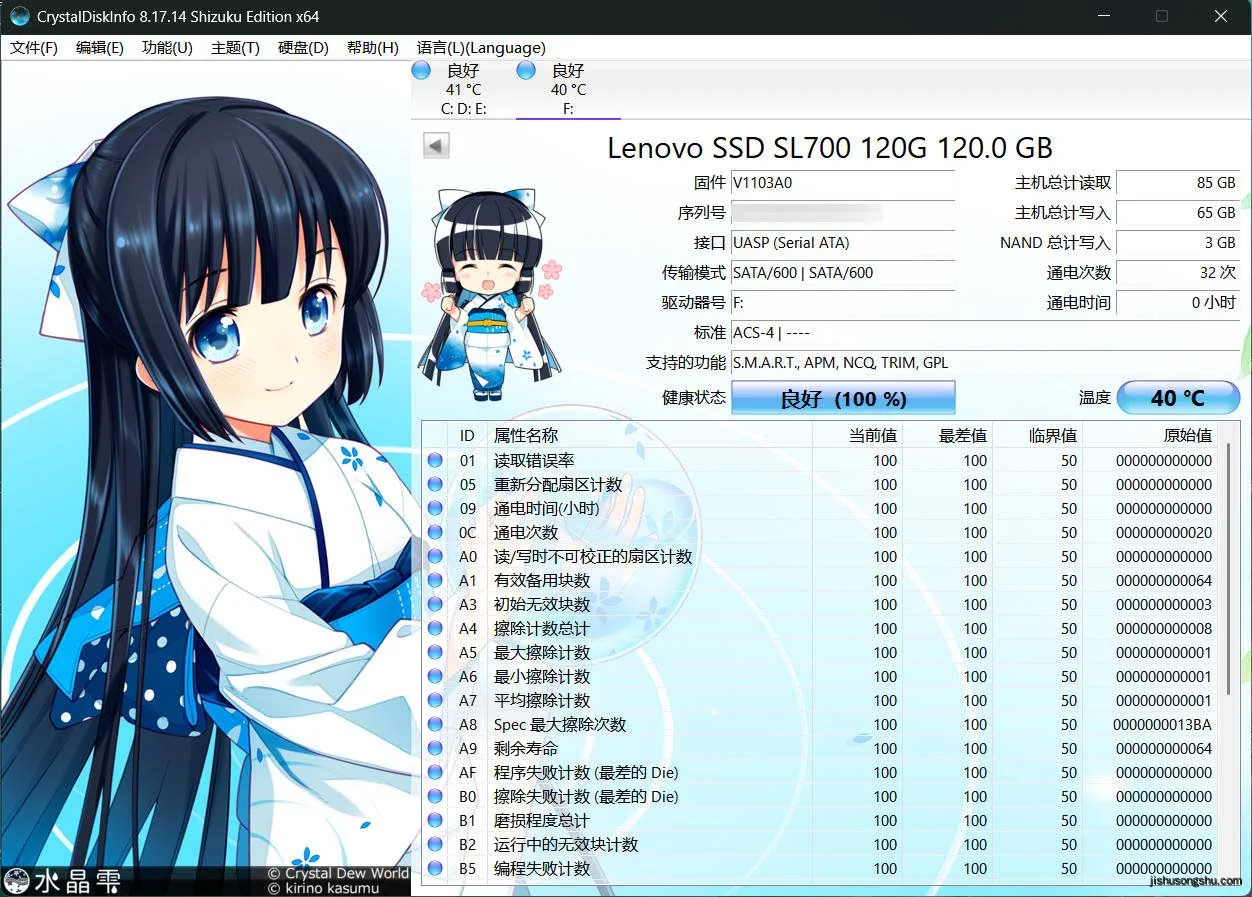The height and width of the screenshot is (897, 1252).
Task: Click the status orb for 编程失败计数
Action: click(x=435, y=868)
